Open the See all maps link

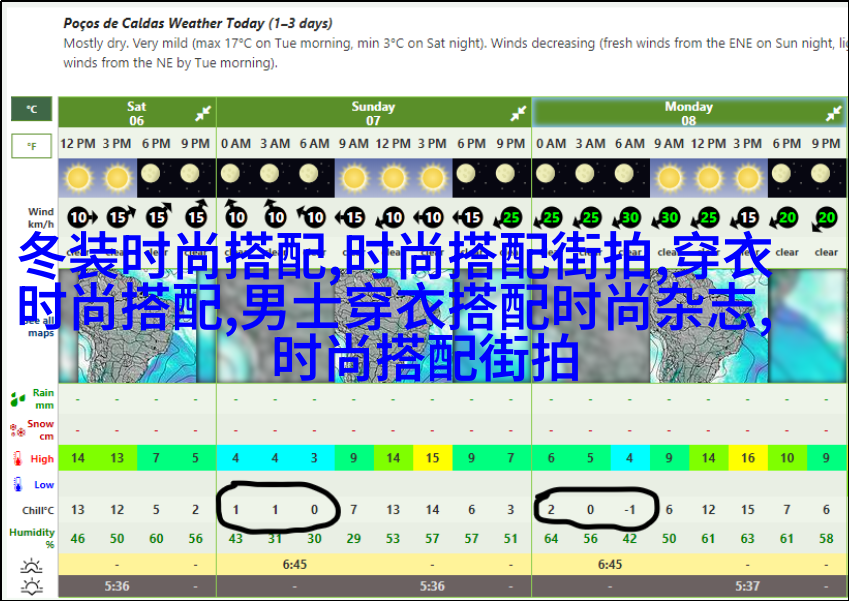point(40,327)
